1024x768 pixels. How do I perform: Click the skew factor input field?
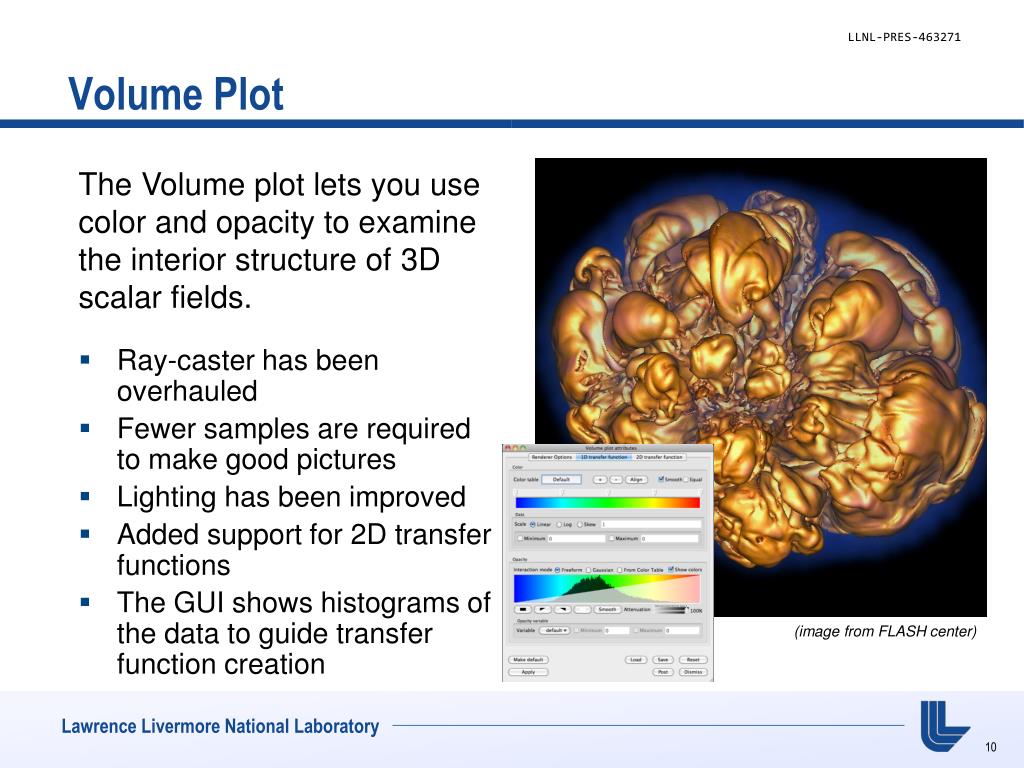[651, 524]
